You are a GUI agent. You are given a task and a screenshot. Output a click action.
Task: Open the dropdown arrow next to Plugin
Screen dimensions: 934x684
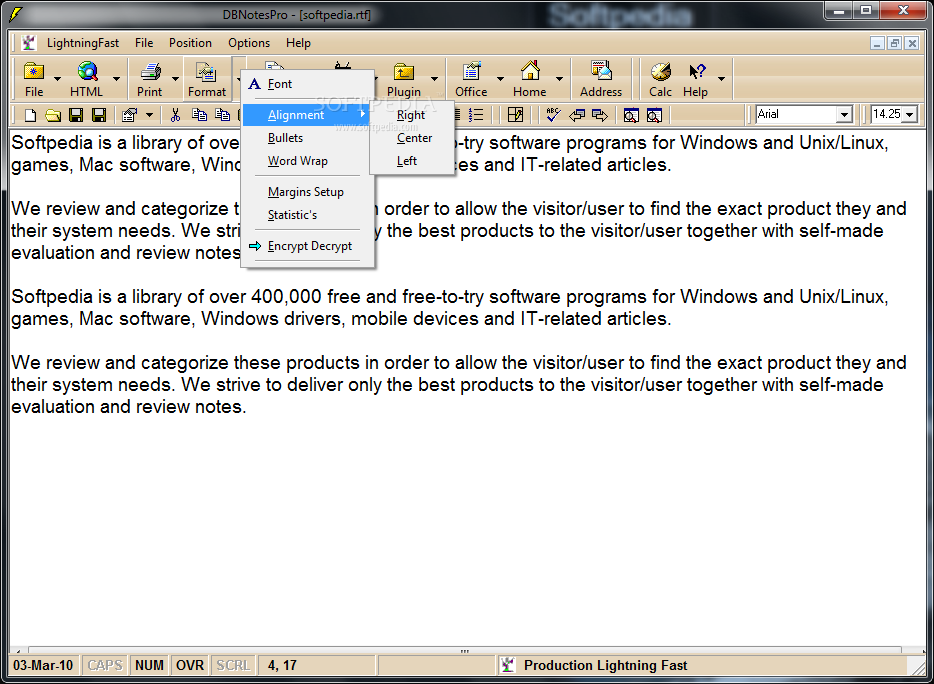click(434, 79)
